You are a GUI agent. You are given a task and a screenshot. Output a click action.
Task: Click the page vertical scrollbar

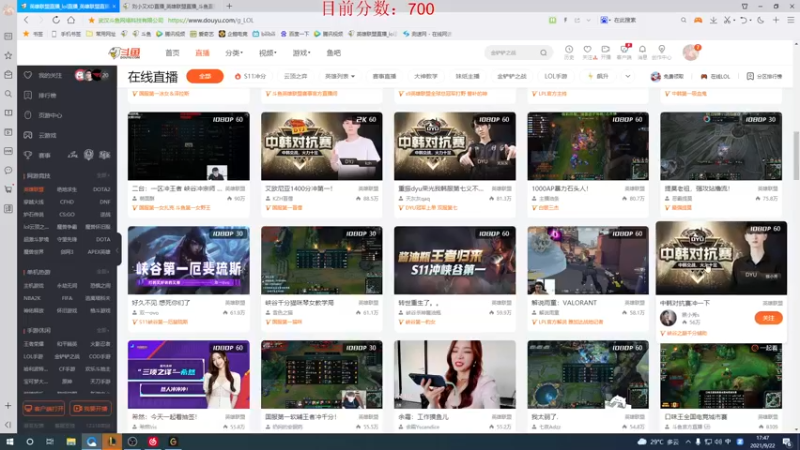[x=796, y=156]
